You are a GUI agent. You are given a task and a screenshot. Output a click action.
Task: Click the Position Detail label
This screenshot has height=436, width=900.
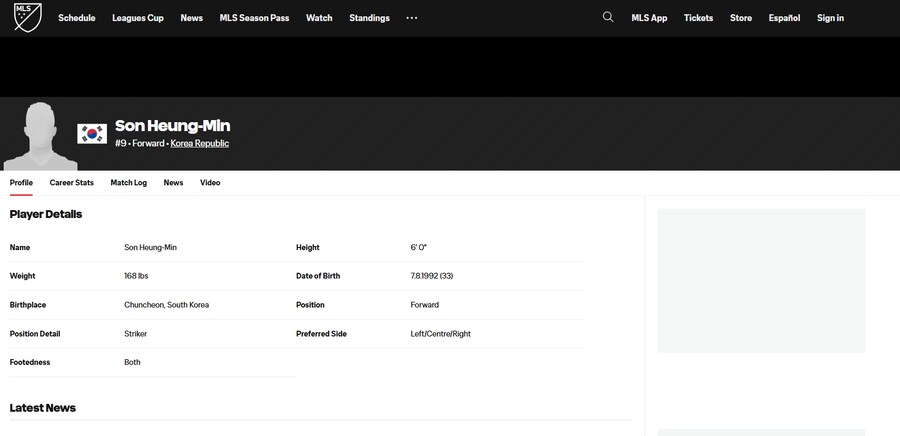(35, 333)
